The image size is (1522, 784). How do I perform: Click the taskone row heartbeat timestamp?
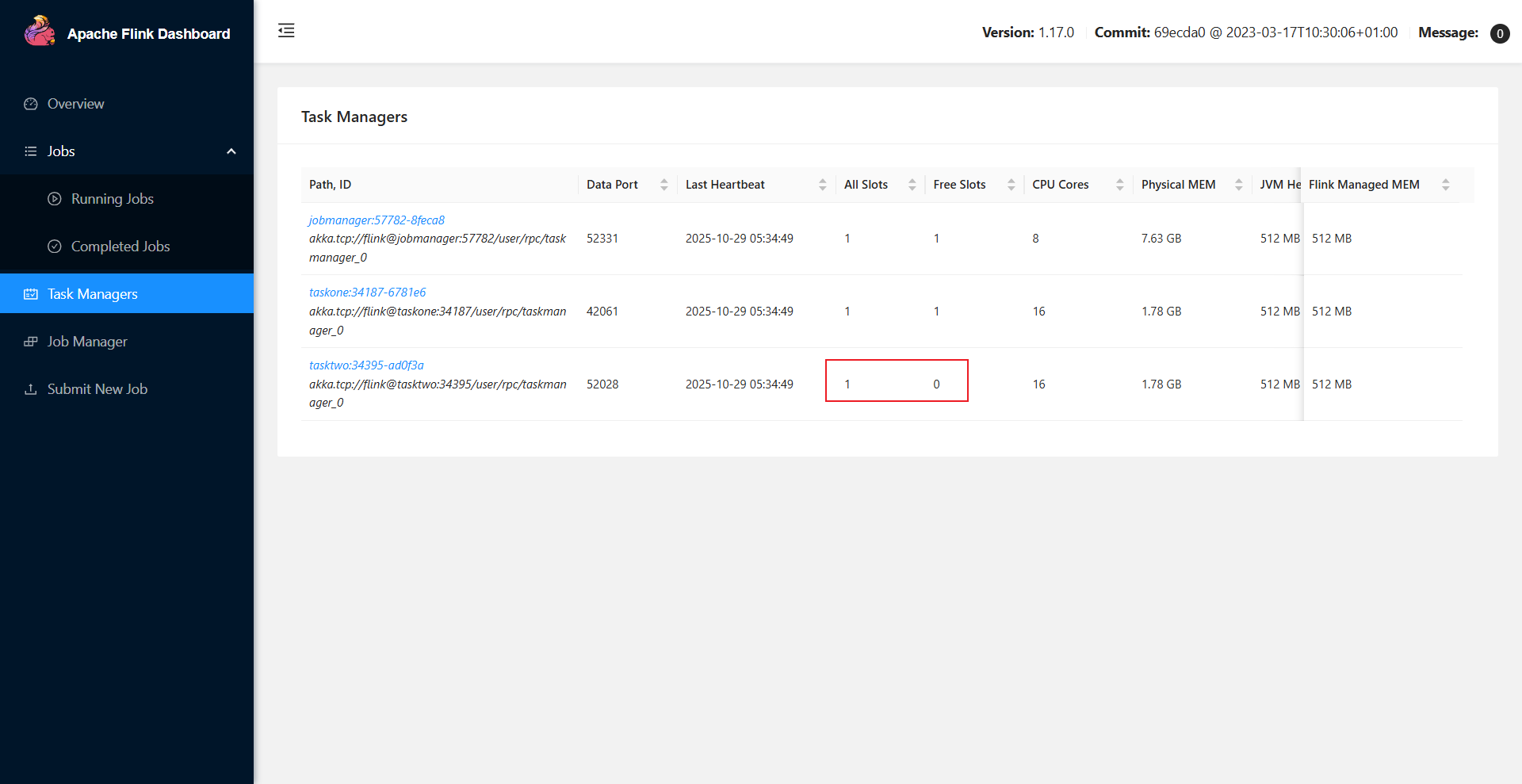(x=740, y=312)
